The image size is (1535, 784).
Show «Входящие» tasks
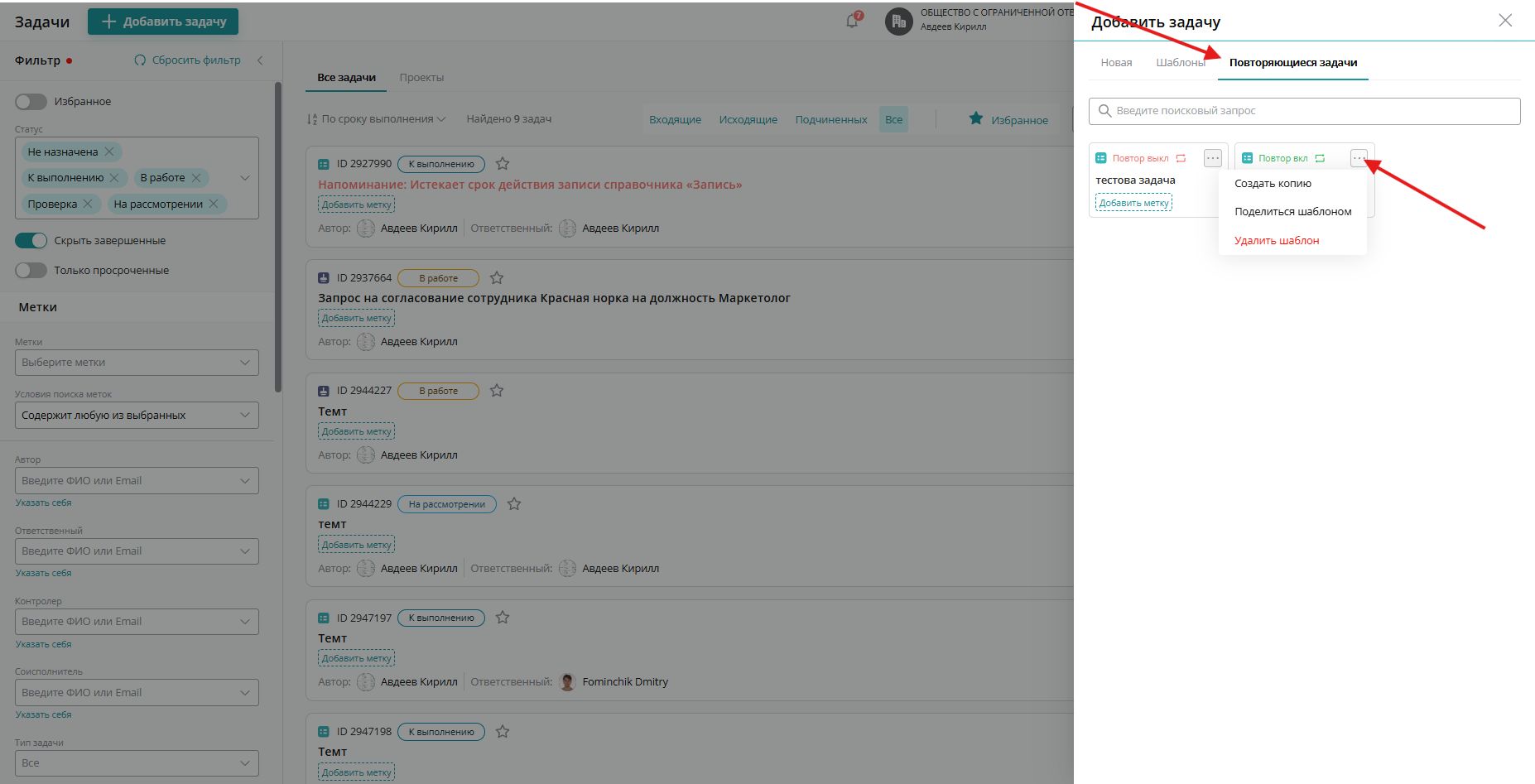(675, 120)
